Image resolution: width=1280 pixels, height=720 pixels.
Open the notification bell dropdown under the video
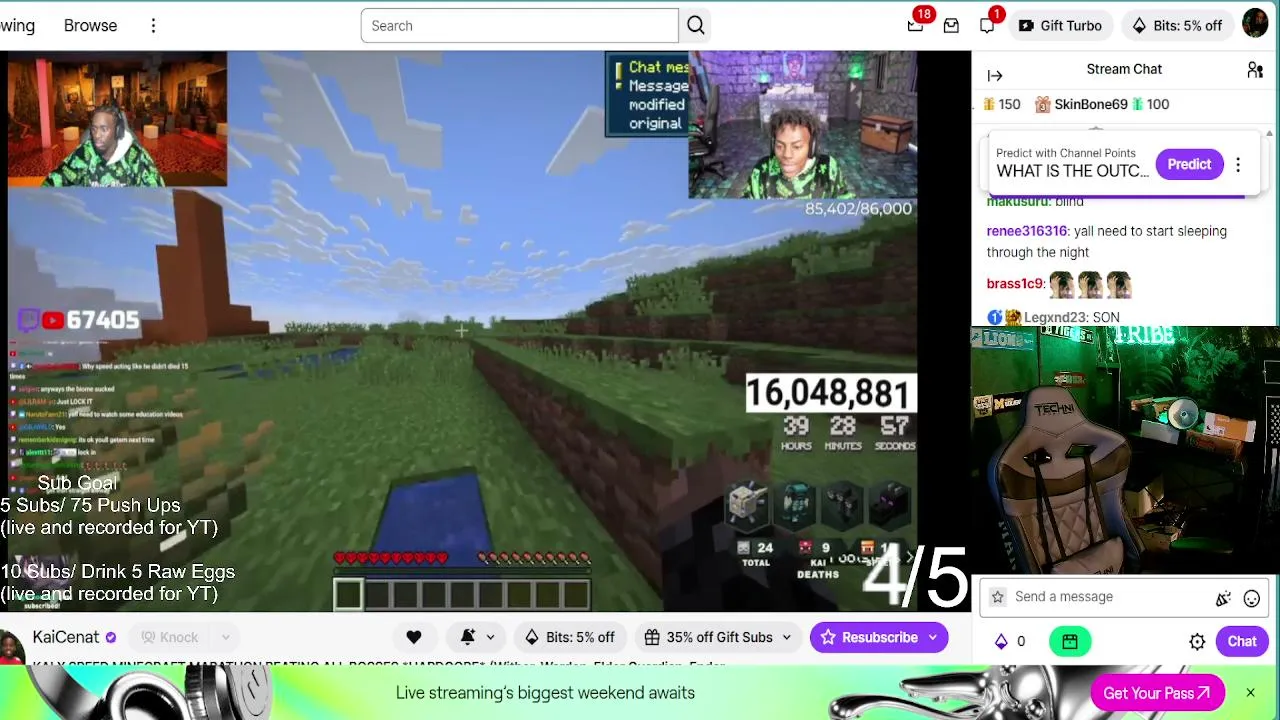(477, 637)
